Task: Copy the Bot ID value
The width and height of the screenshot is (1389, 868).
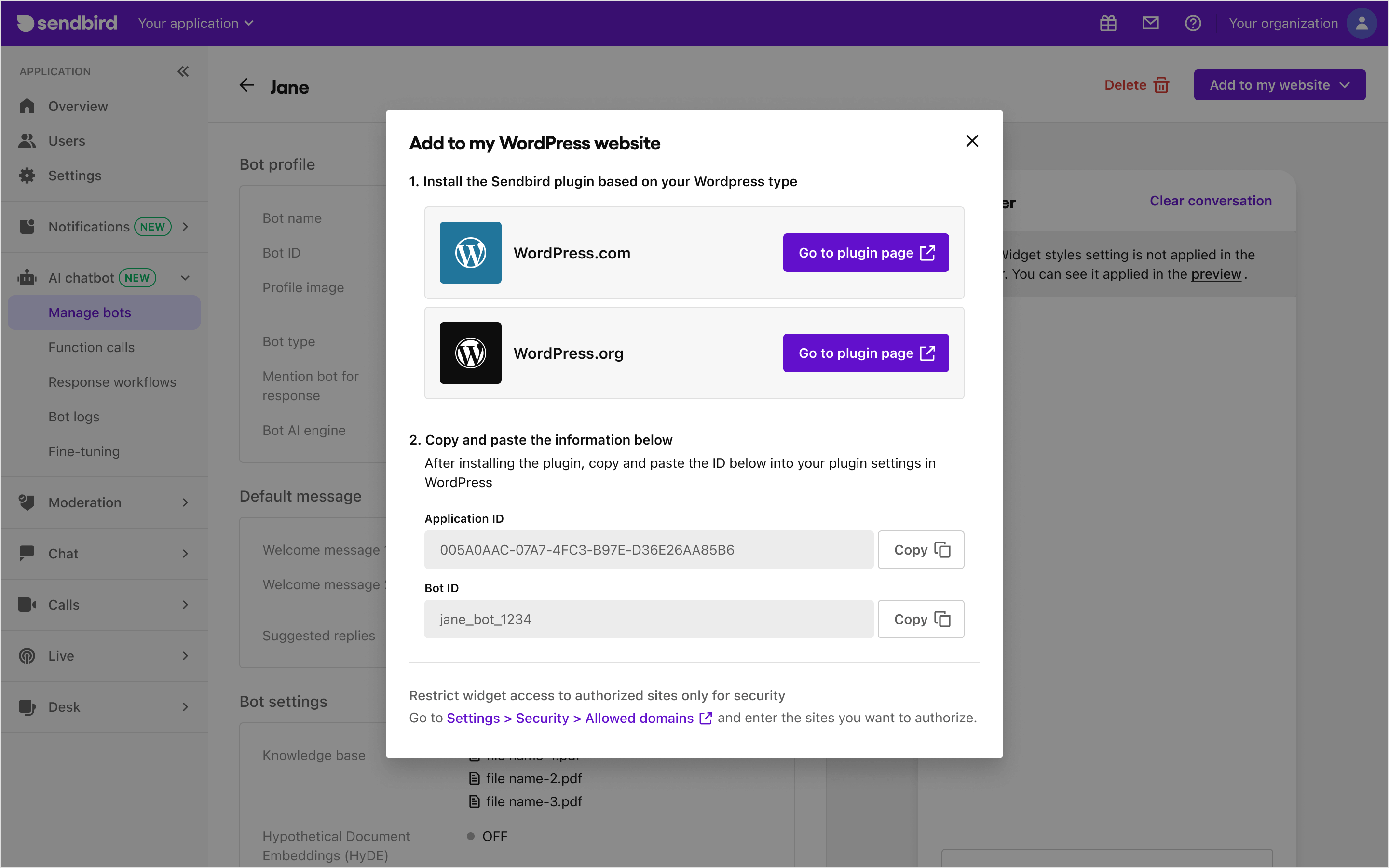Action: [921, 620]
